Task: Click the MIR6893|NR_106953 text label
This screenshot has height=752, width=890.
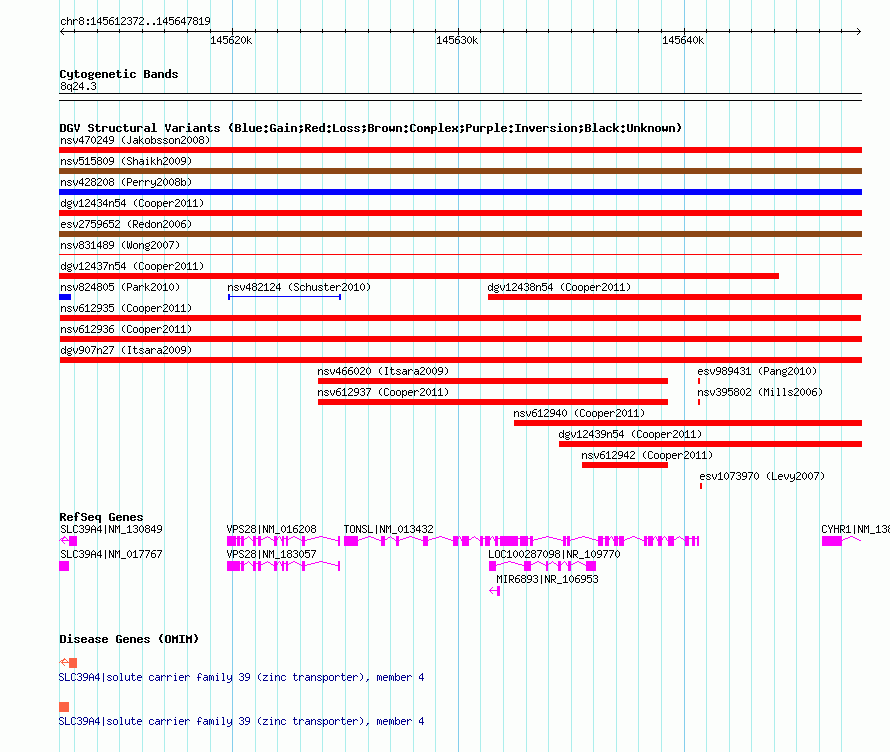Action: point(547,579)
